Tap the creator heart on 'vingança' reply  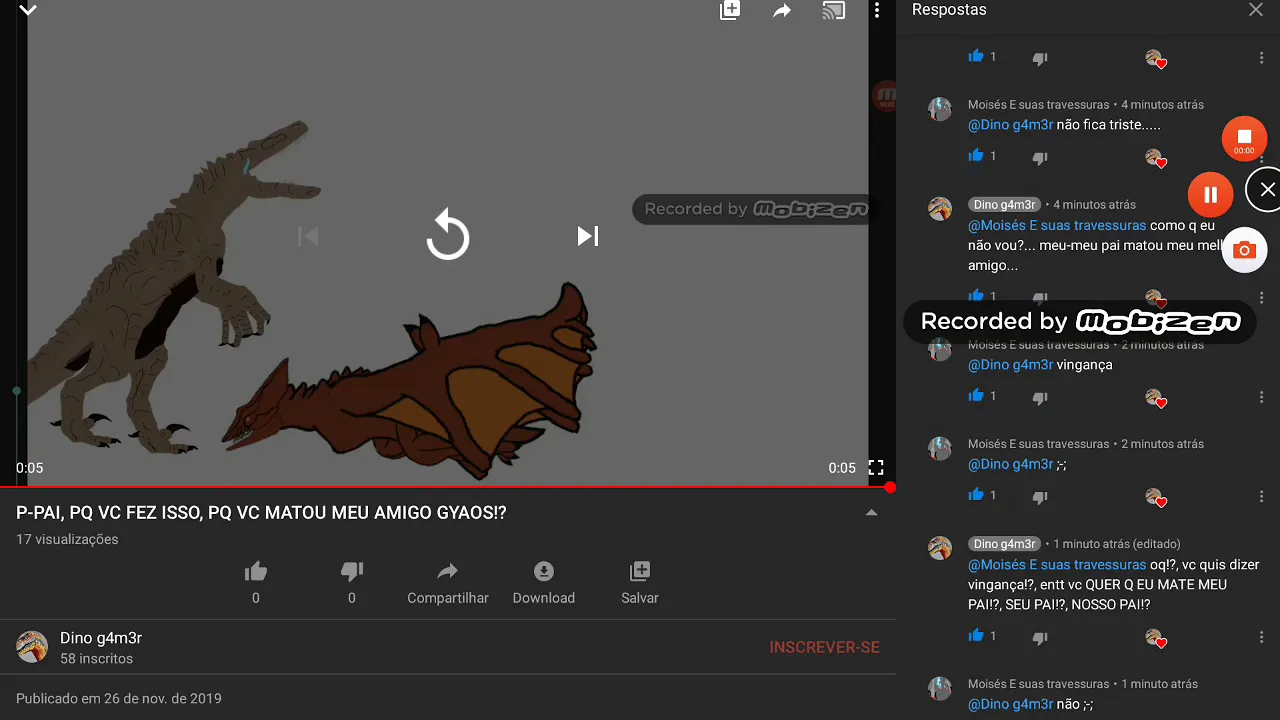pyautogui.click(x=1156, y=398)
